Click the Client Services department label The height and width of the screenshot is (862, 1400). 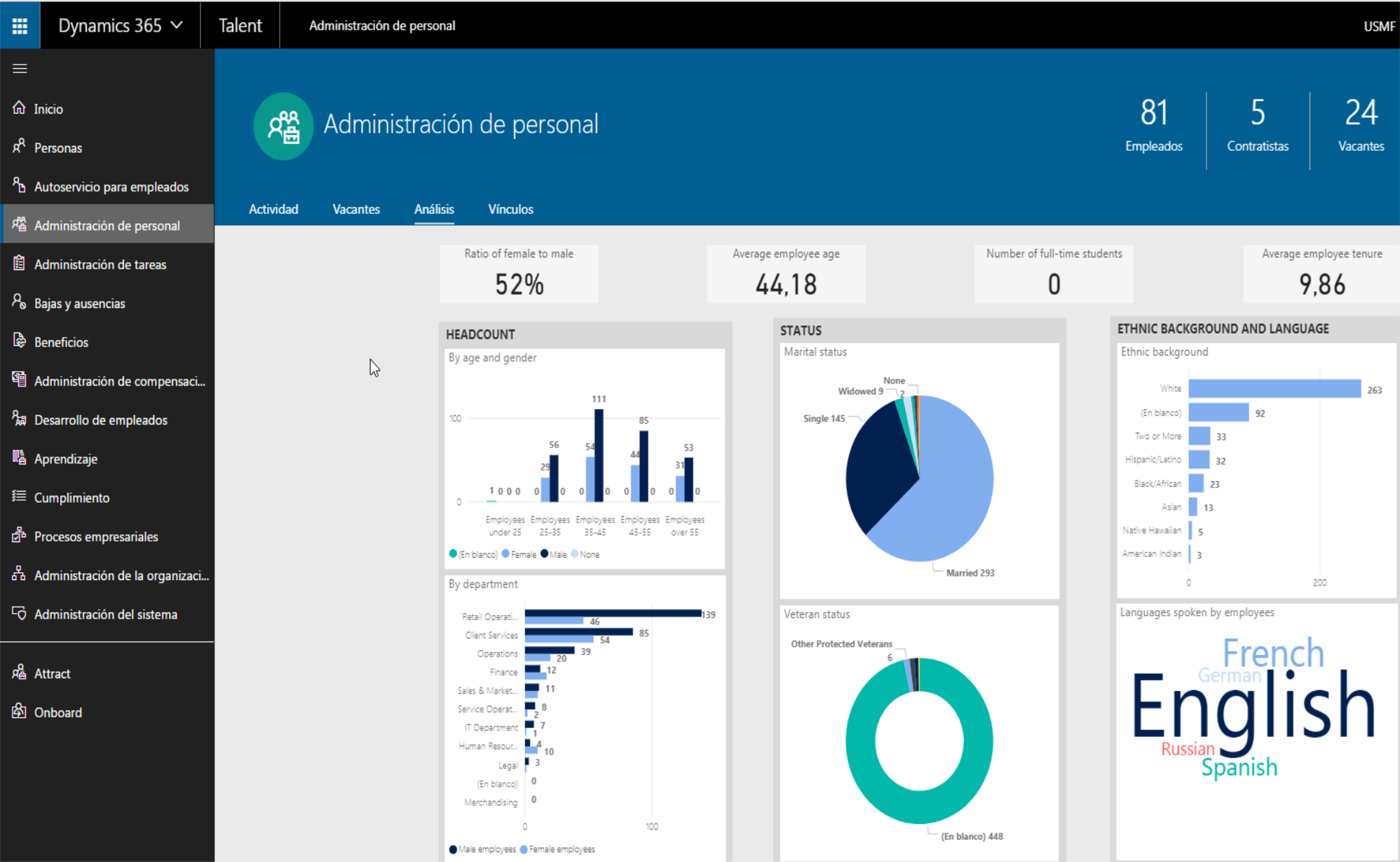pos(491,635)
